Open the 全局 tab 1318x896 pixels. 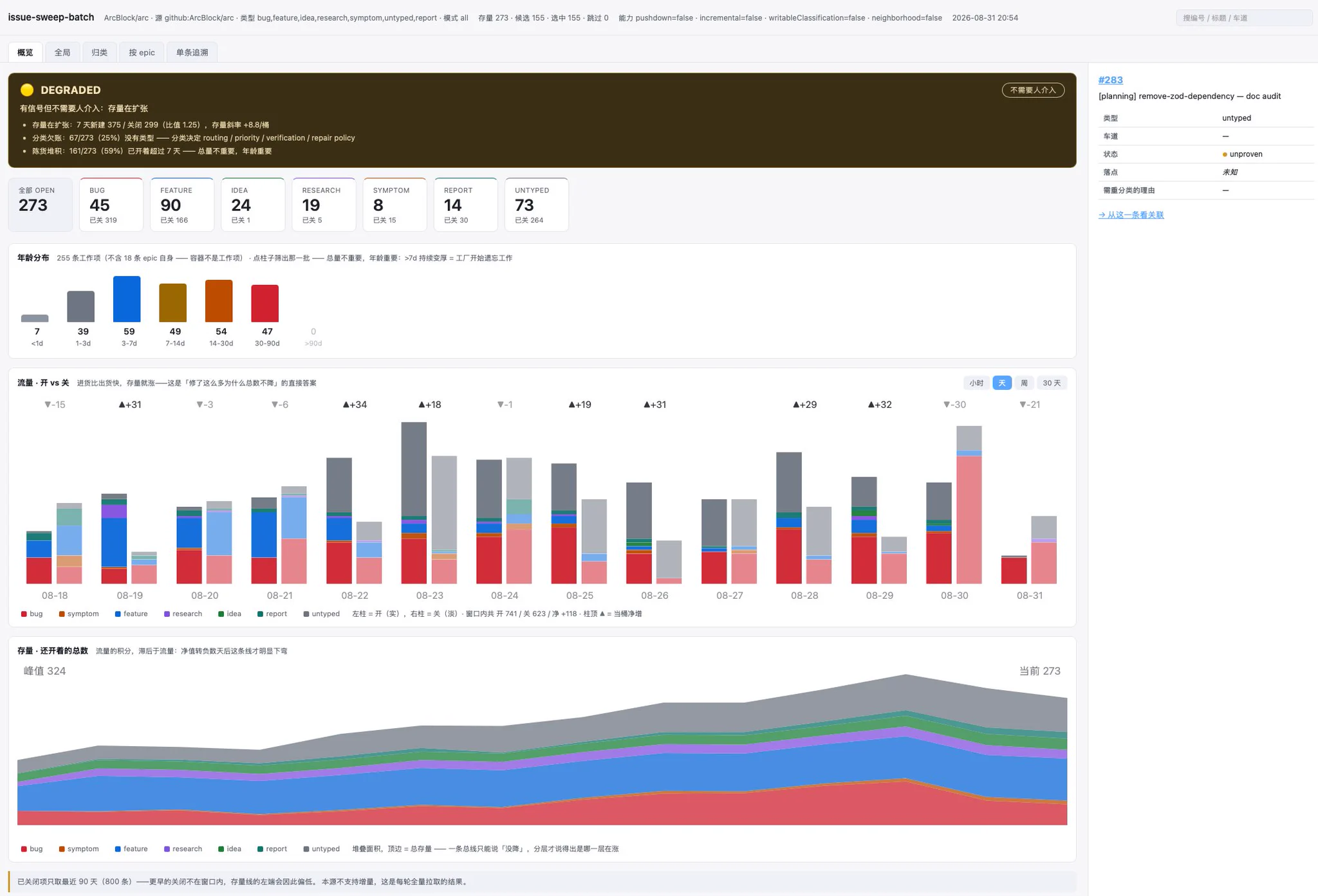tap(62, 53)
